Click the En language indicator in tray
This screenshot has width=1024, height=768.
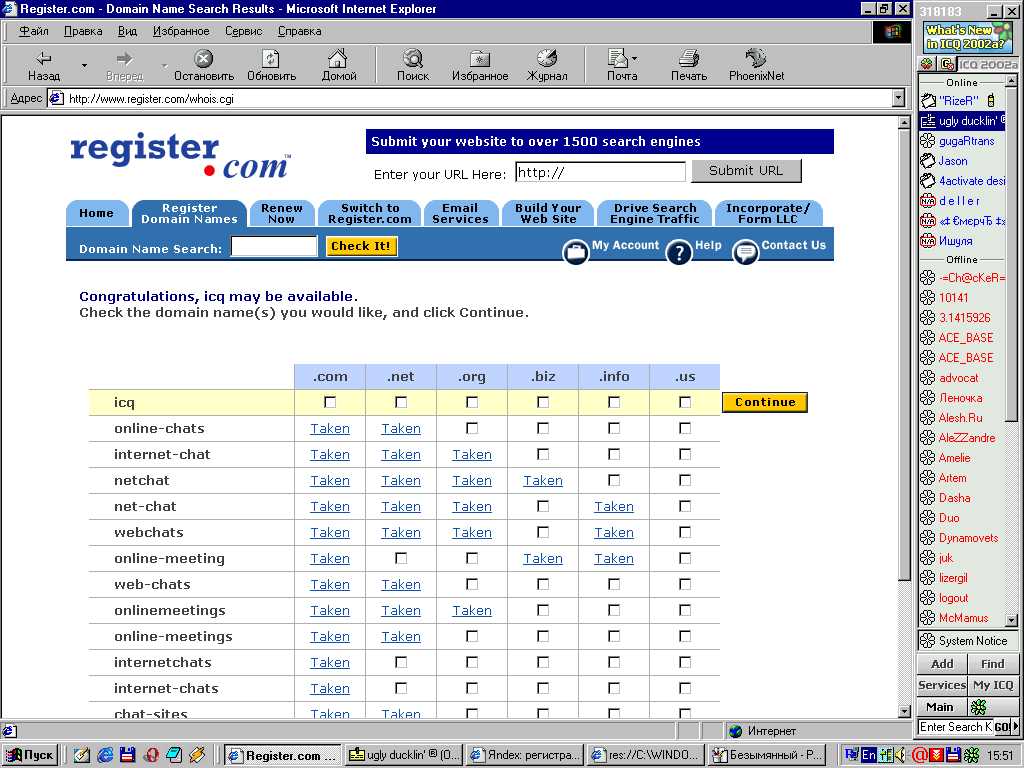[x=868, y=755]
